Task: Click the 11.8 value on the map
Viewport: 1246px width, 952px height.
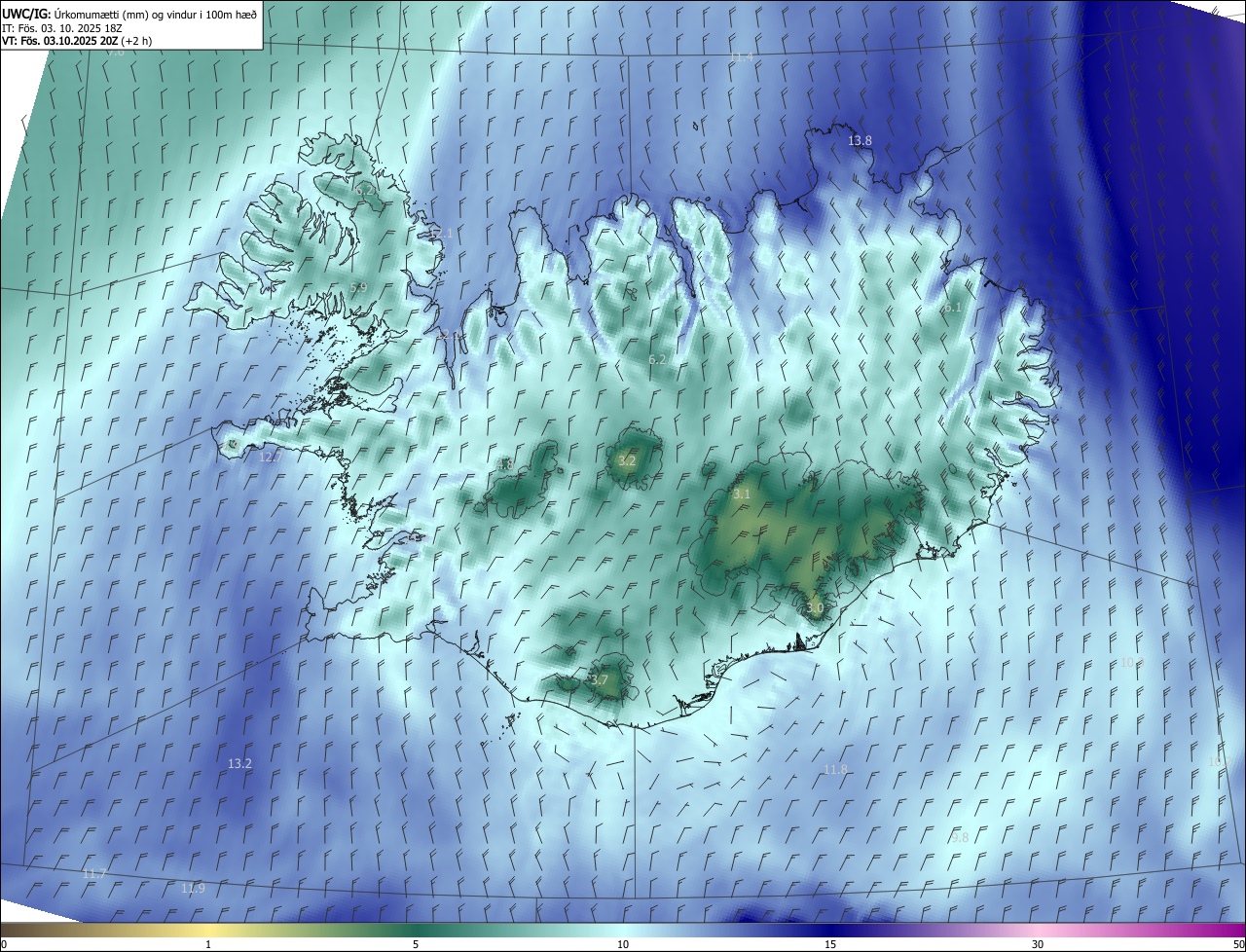Action: click(835, 770)
